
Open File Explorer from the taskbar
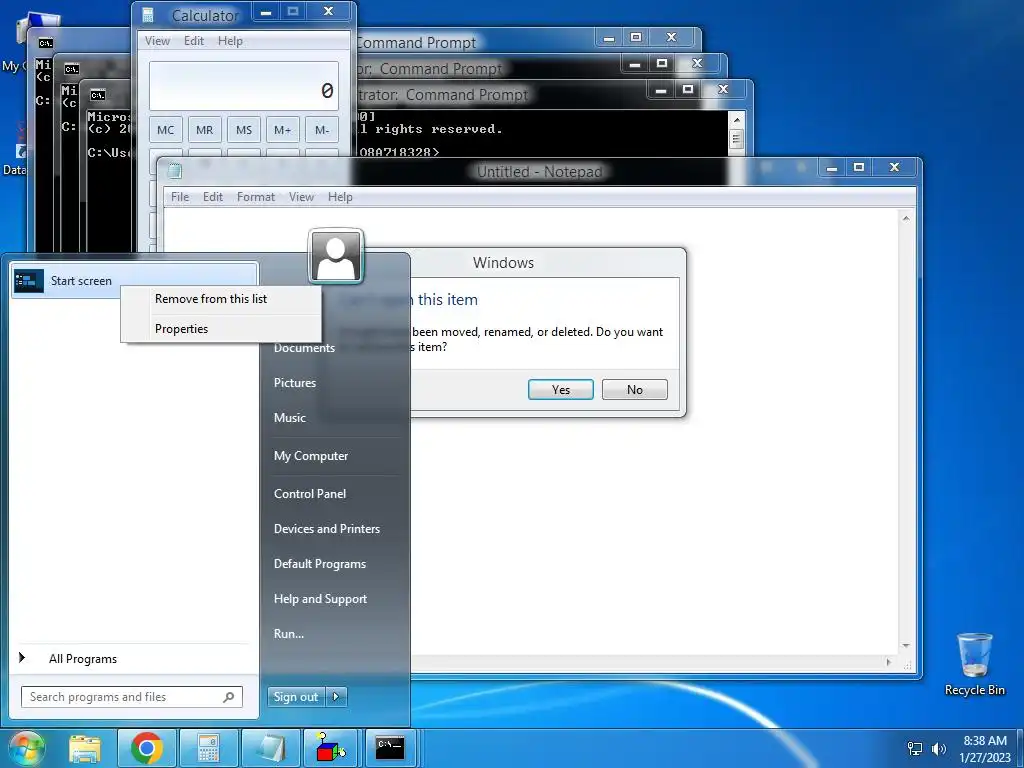click(x=85, y=748)
